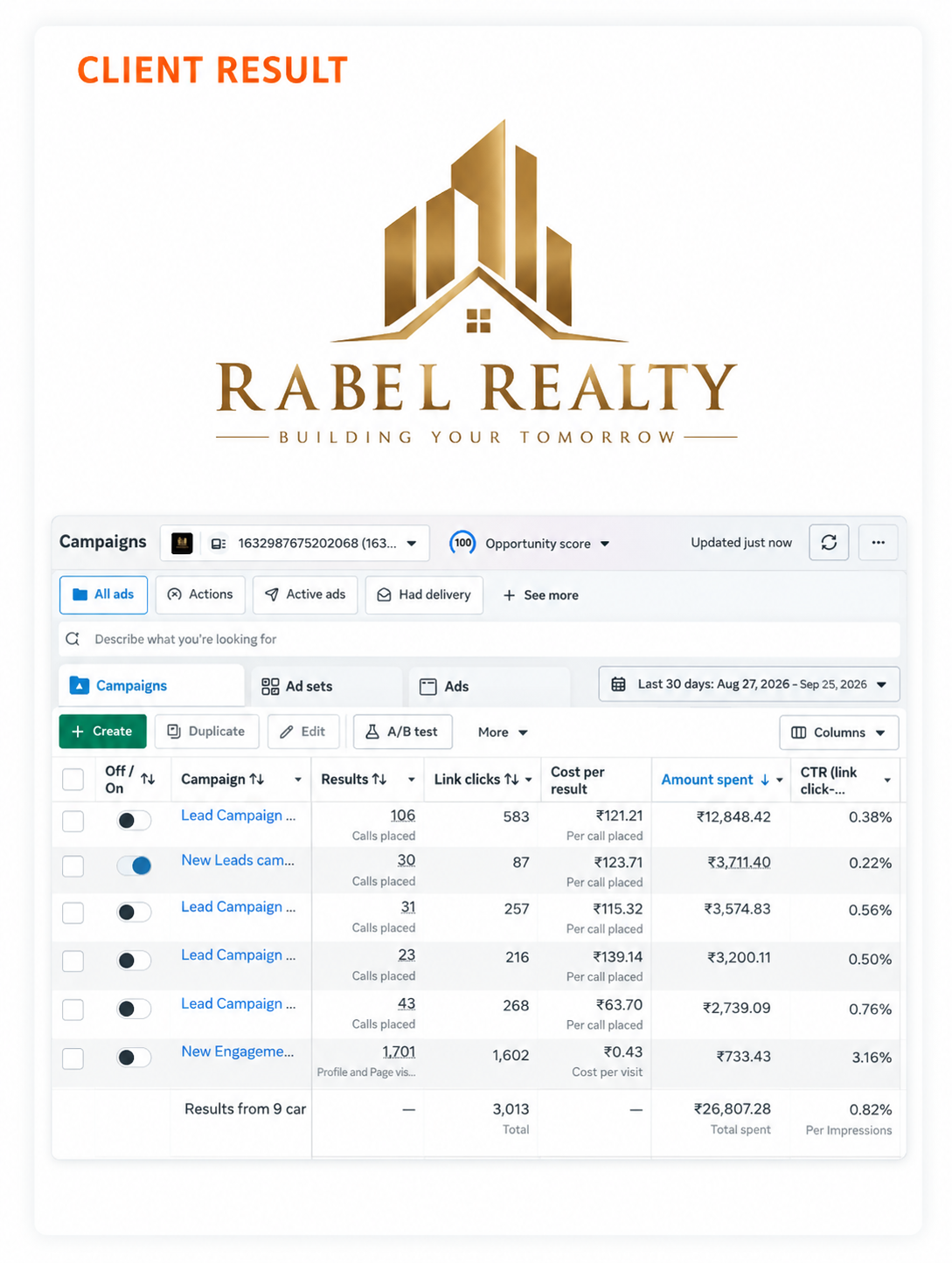Check the box for ₹12,848.42 campaign row
The width and height of the screenshot is (952, 1263).
pyautogui.click(x=73, y=821)
